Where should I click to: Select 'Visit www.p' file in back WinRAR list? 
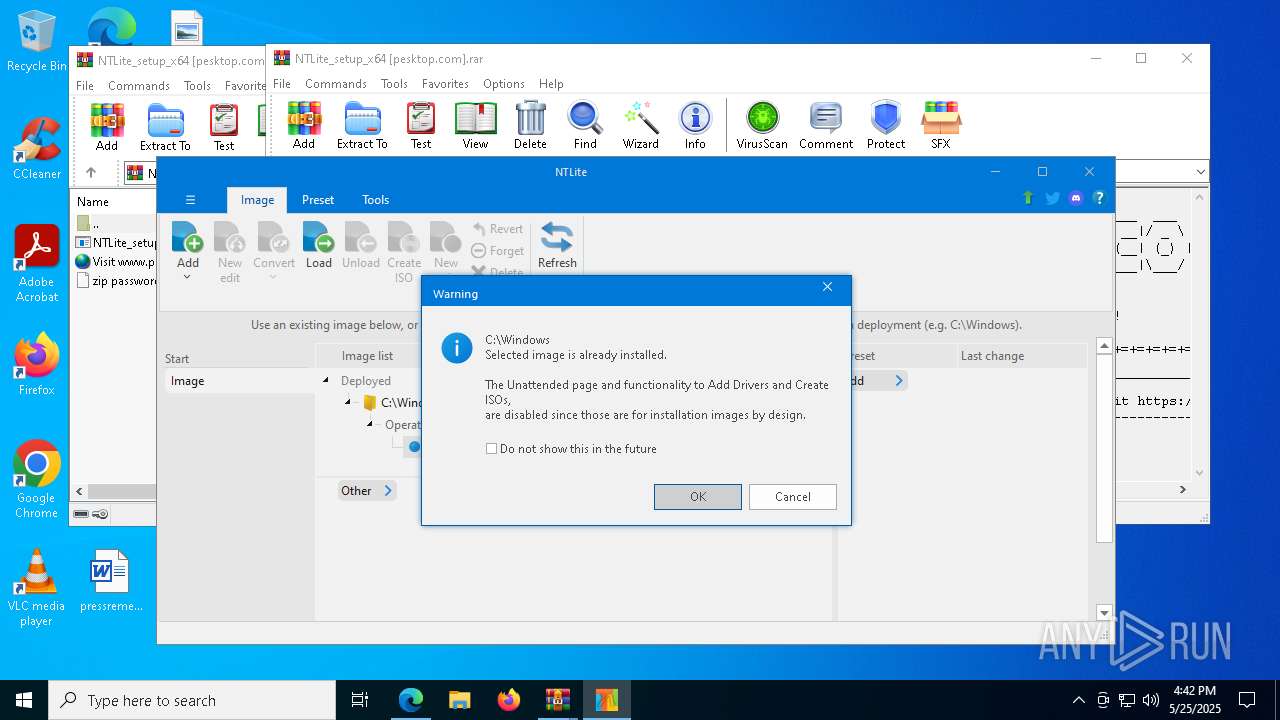click(115, 262)
